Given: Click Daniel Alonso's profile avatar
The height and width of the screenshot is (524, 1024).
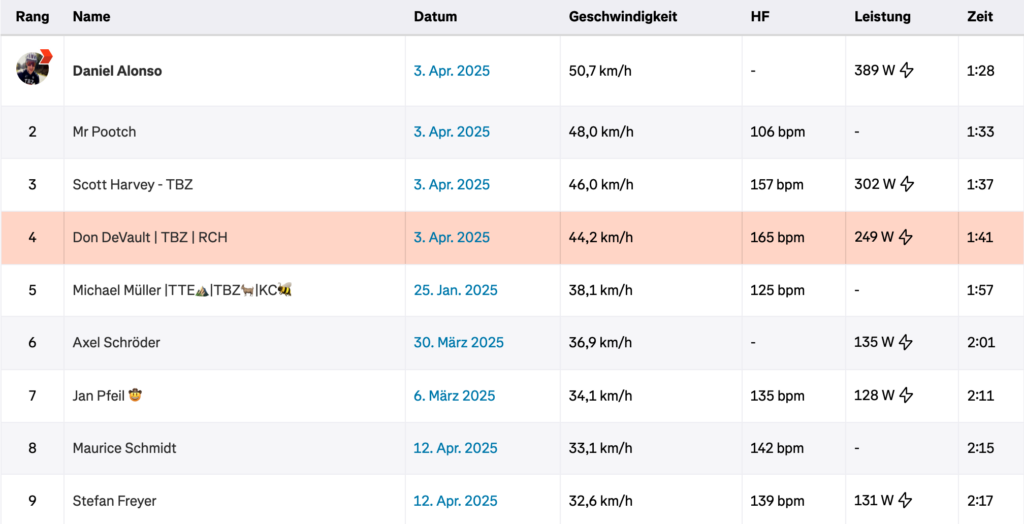Looking at the screenshot, I should click(32, 69).
